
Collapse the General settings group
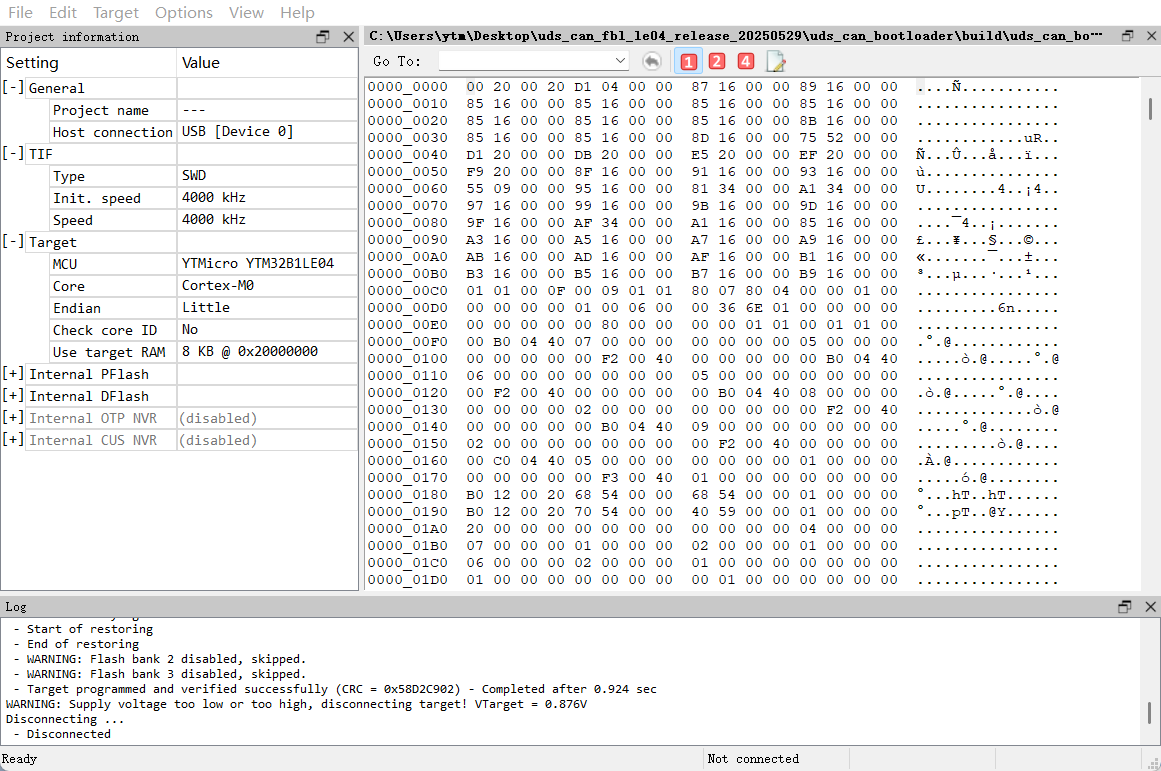pos(14,88)
